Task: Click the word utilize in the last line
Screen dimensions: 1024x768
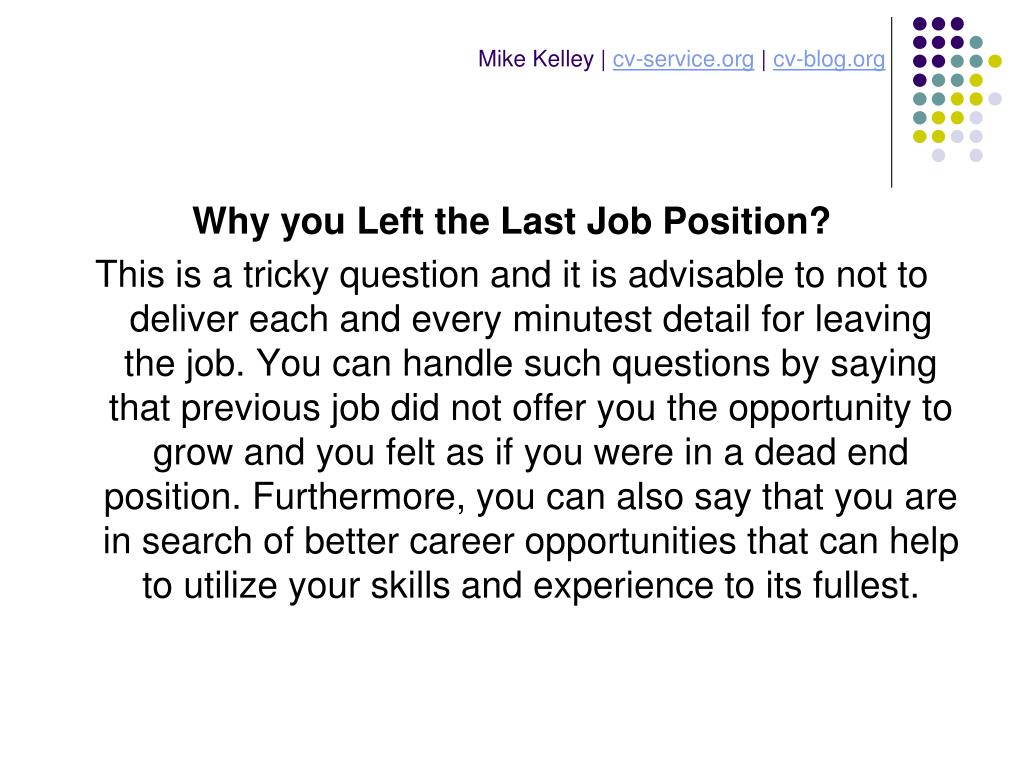Action: click(x=231, y=585)
